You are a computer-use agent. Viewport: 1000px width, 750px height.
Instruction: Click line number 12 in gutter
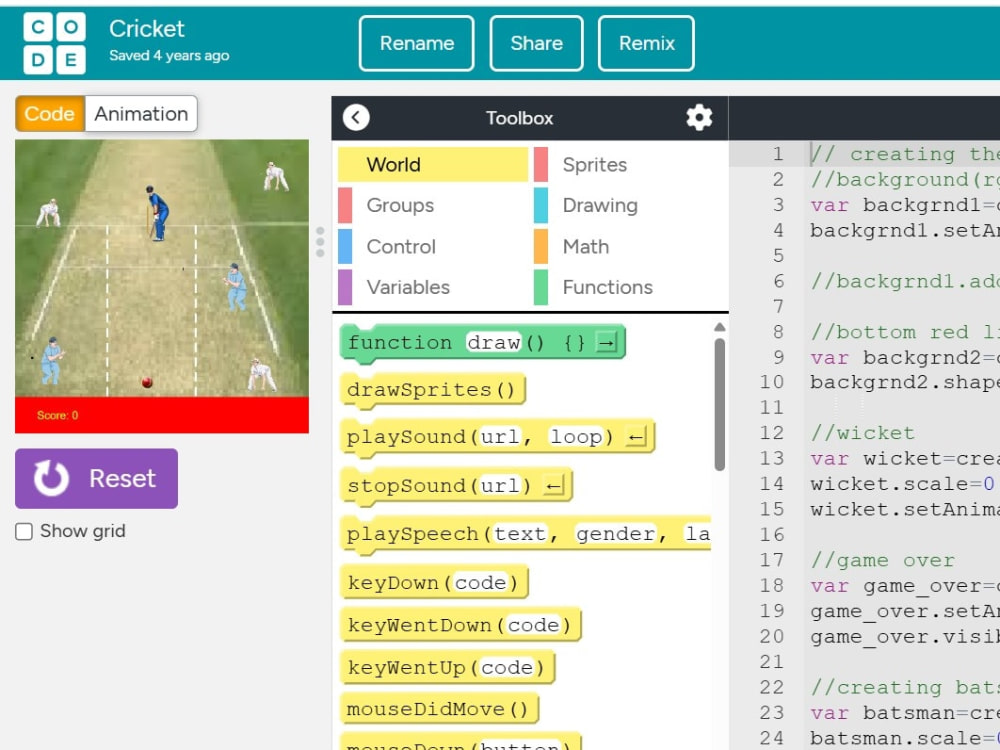click(x=772, y=433)
